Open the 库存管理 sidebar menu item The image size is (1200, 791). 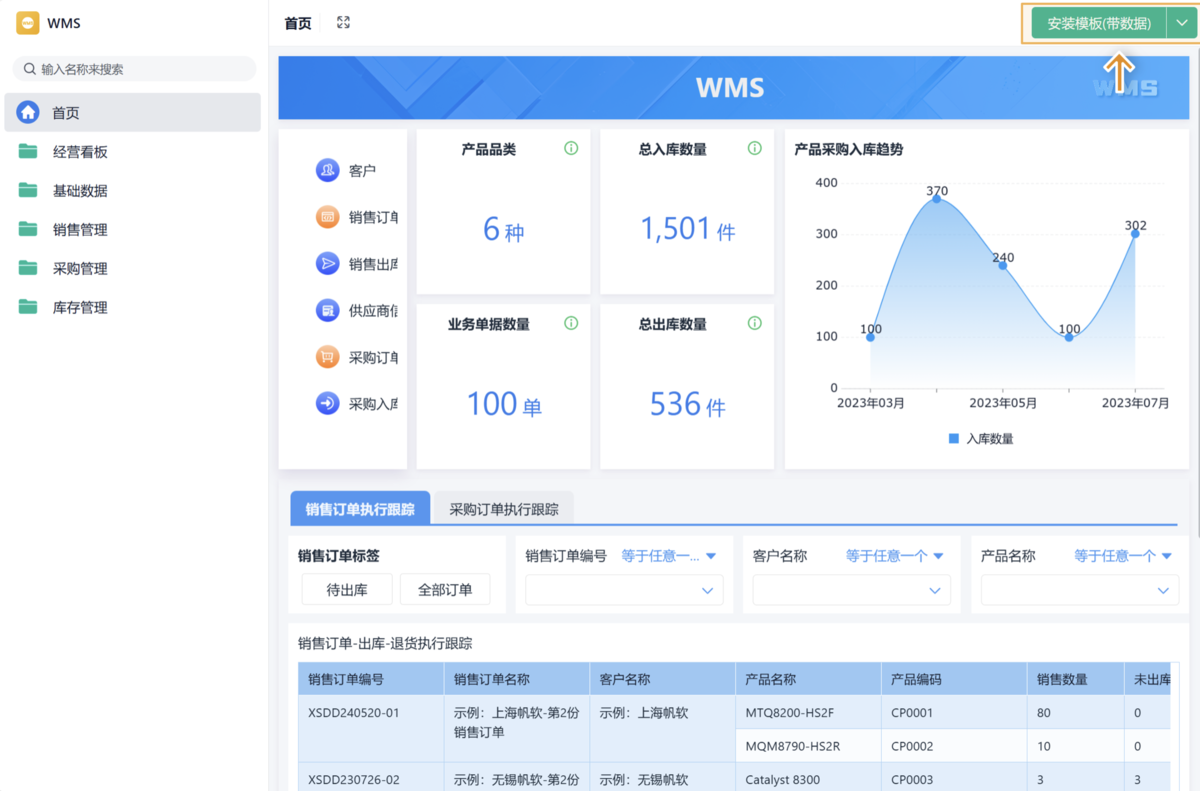pos(132,307)
